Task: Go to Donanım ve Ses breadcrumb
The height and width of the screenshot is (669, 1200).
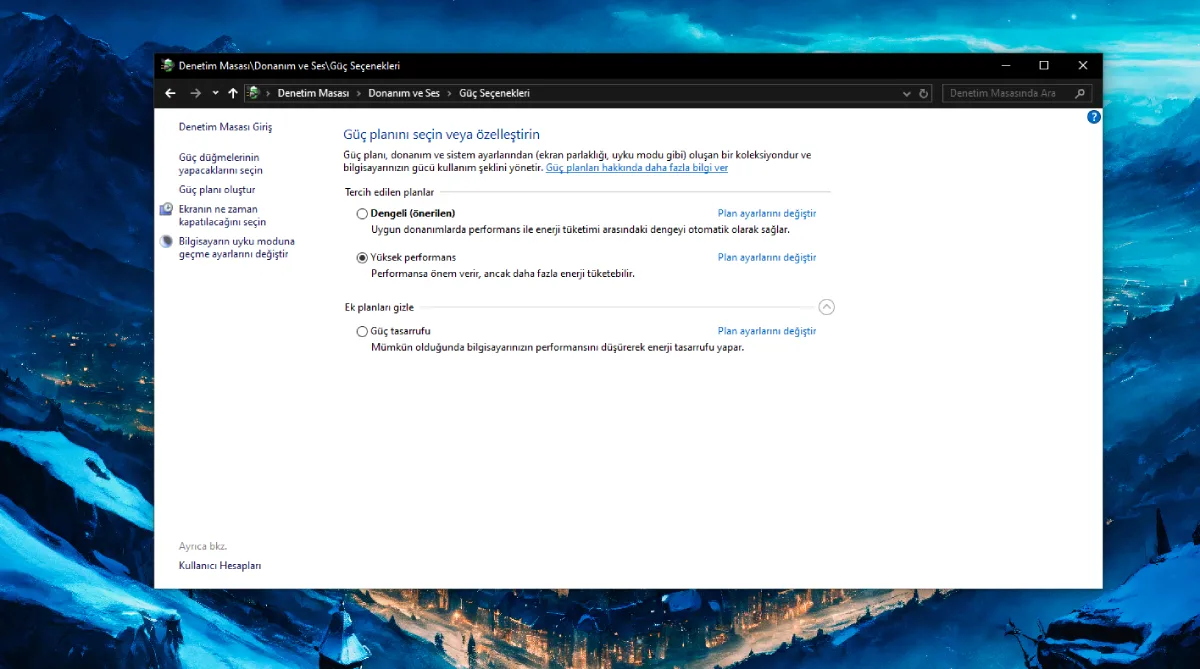Action: 403,93
